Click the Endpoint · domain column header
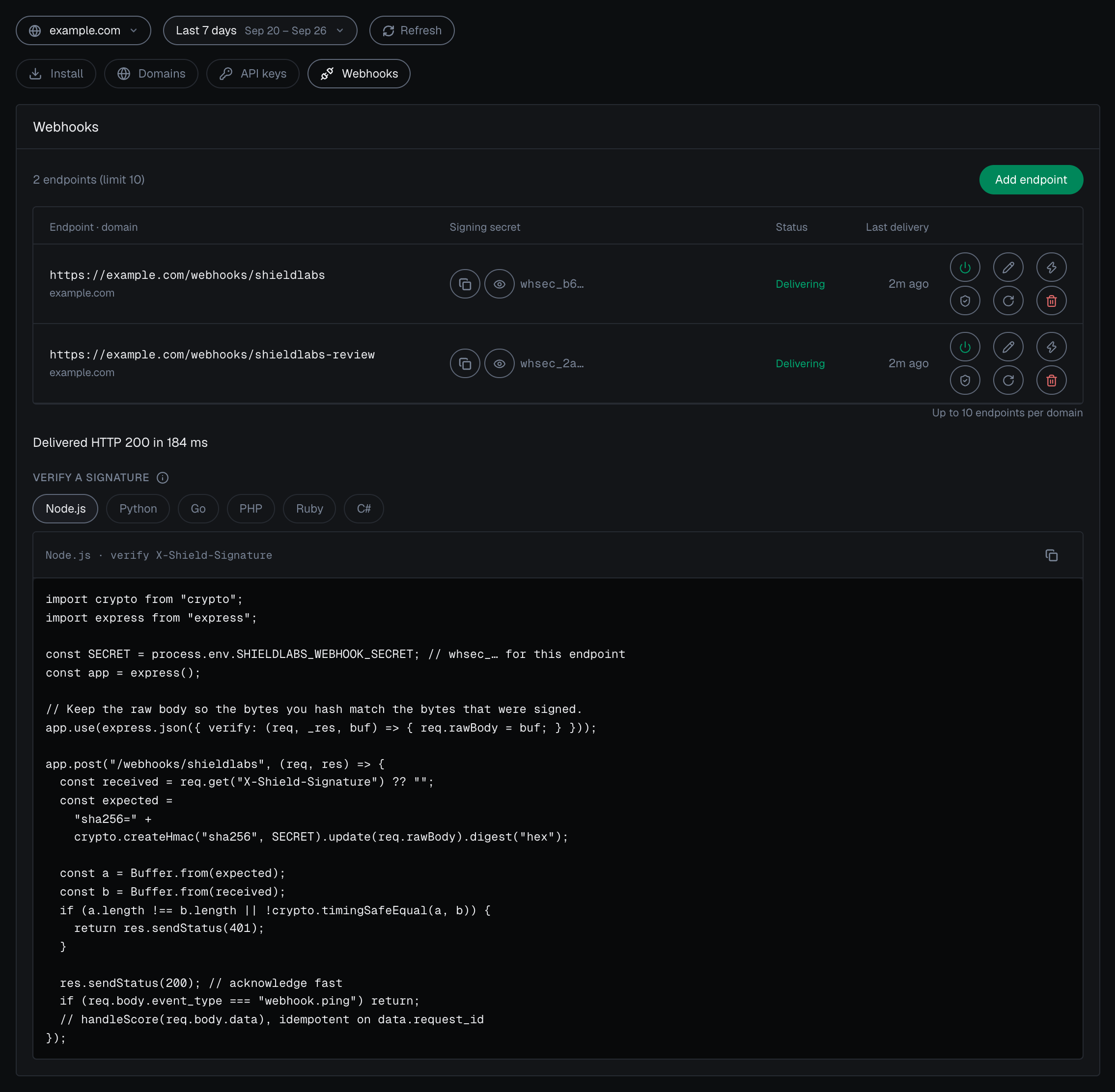Image resolution: width=1115 pixels, height=1092 pixels. (x=93, y=227)
